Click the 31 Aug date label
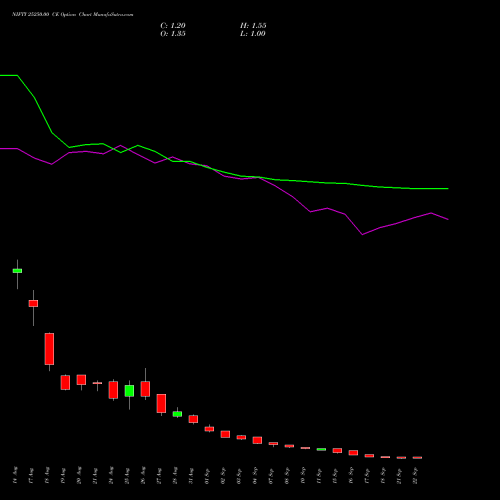This screenshot has width=500, height=500. [191, 475]
